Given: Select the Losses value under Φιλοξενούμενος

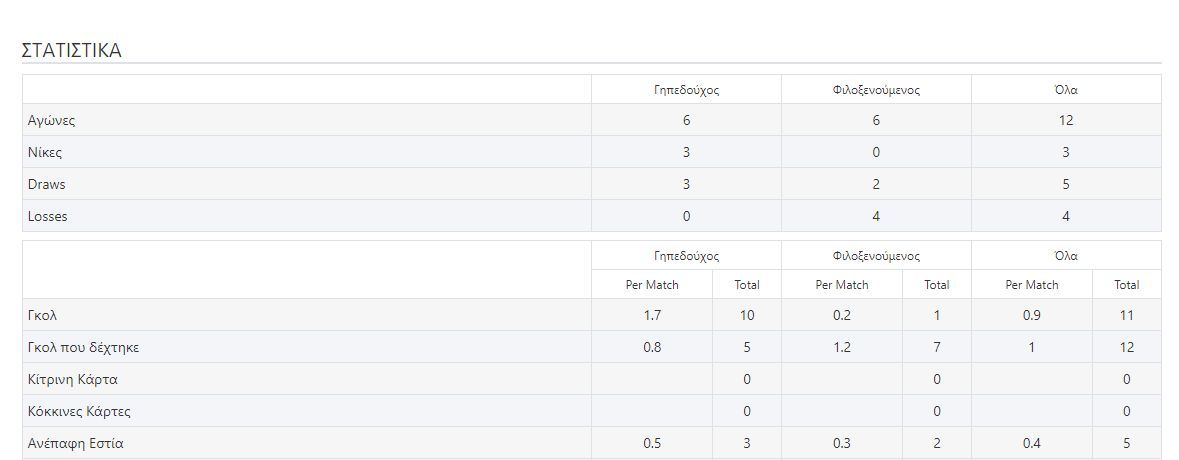Looking at the screenshot, I should click(876, 216).
